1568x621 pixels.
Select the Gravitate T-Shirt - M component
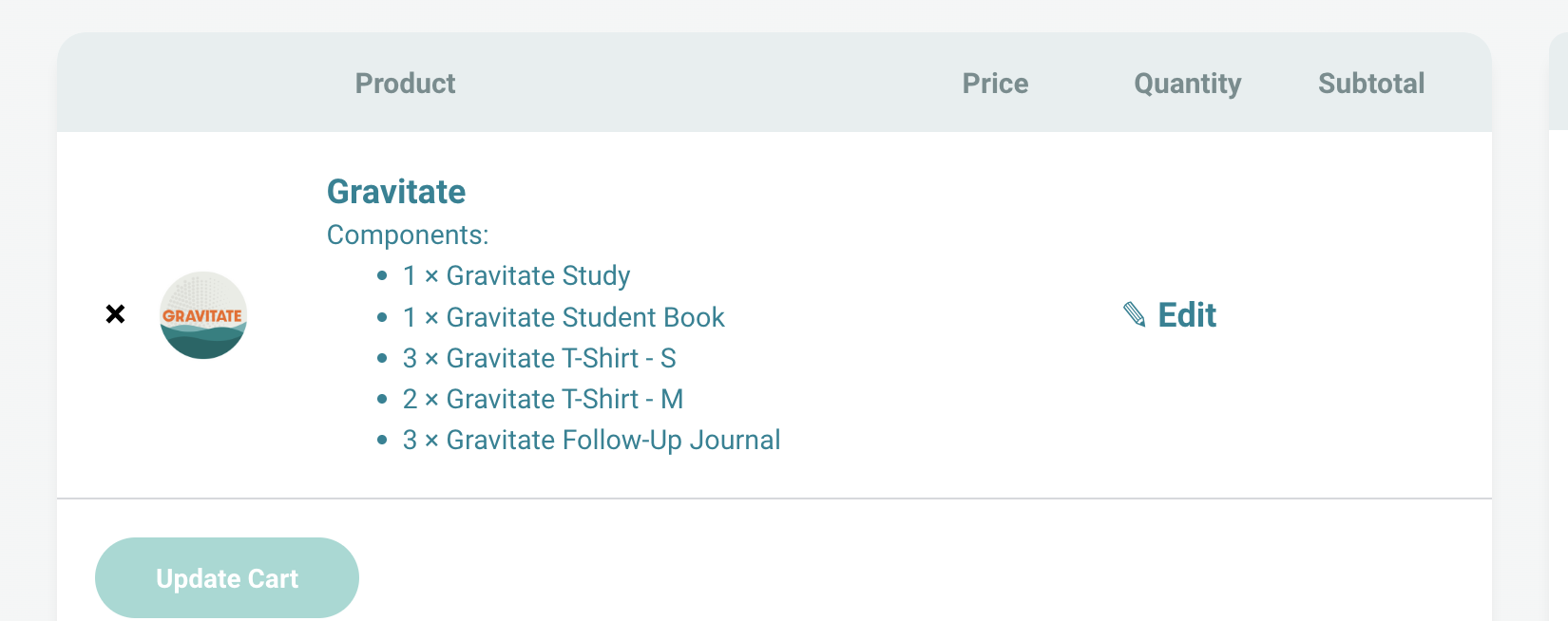coord(543,399)
